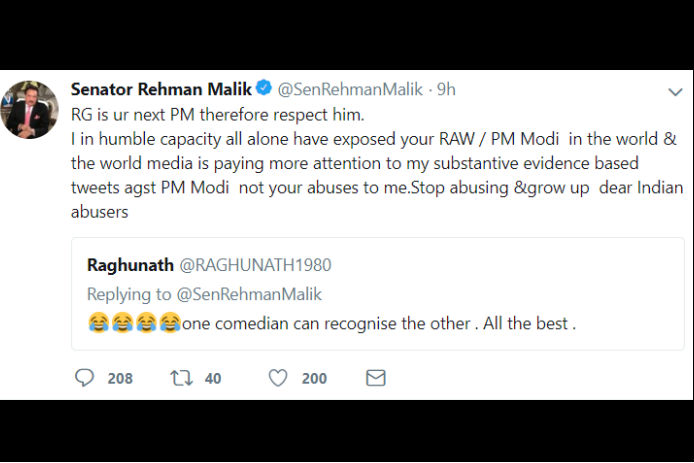Screen dimensions: 694x463
Task: Click the 208 replies count
Action: [120, 378]
